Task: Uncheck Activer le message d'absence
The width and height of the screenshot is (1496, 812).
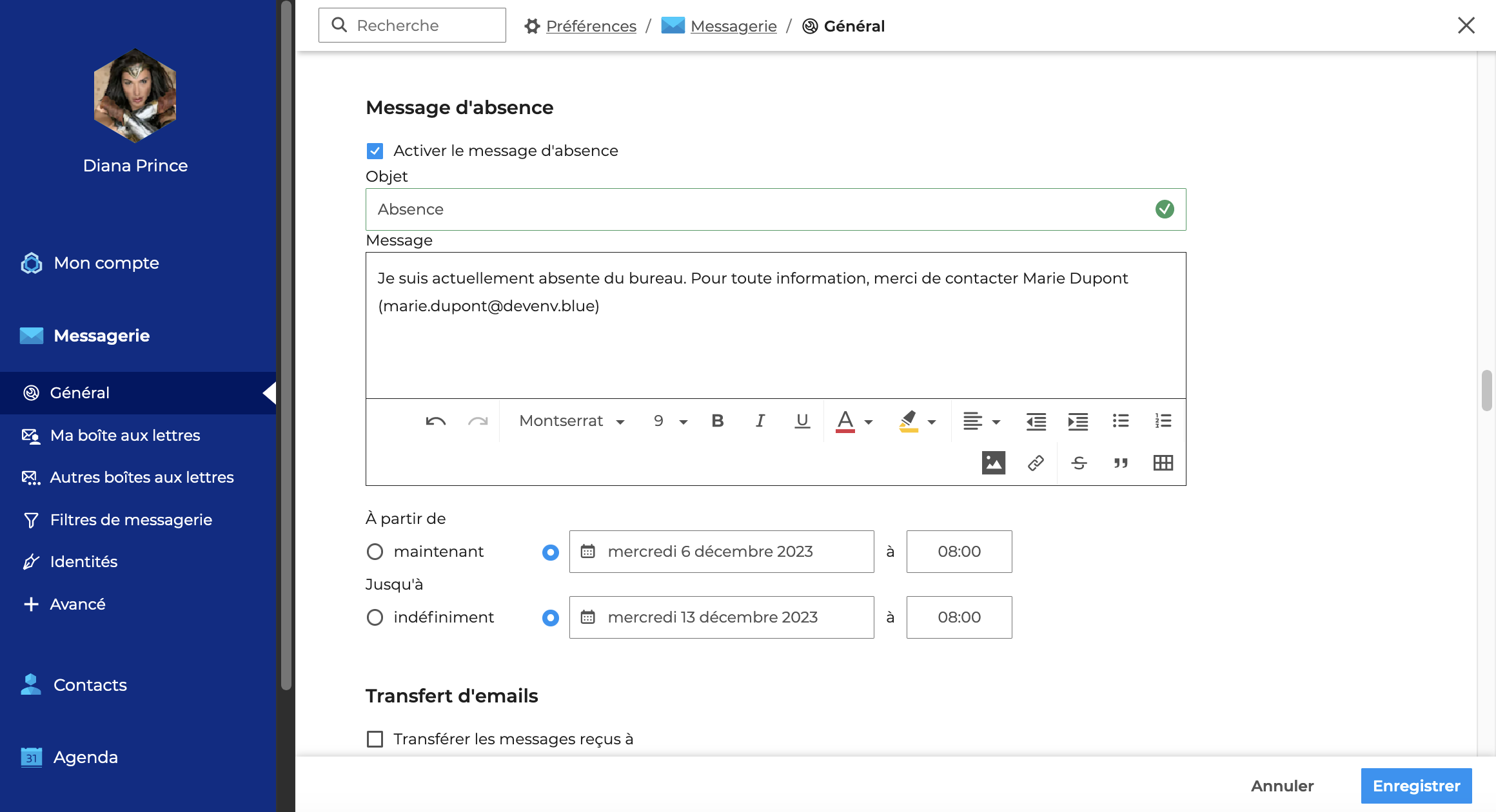Action: coord(375,151)
